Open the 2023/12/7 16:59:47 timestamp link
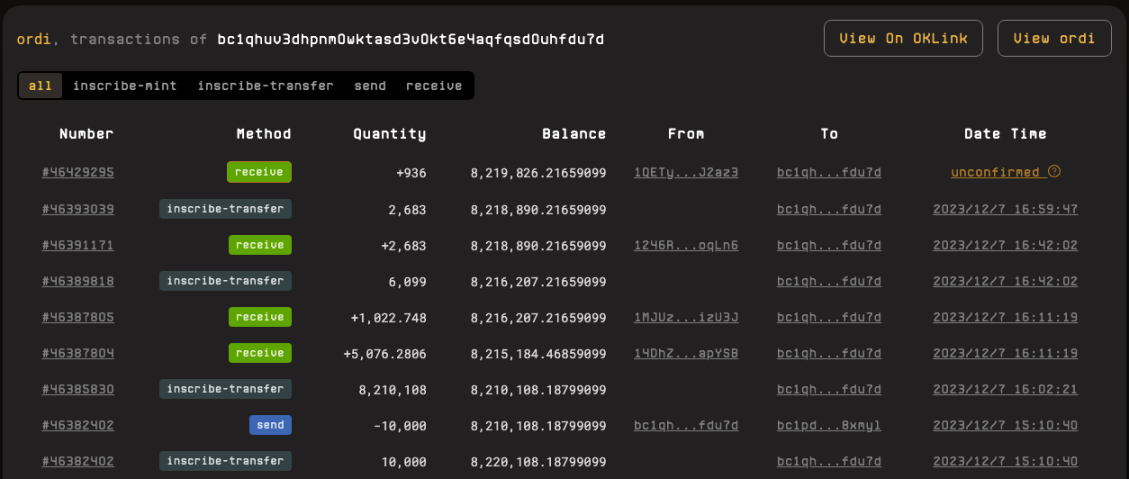 pos(1005,209)
